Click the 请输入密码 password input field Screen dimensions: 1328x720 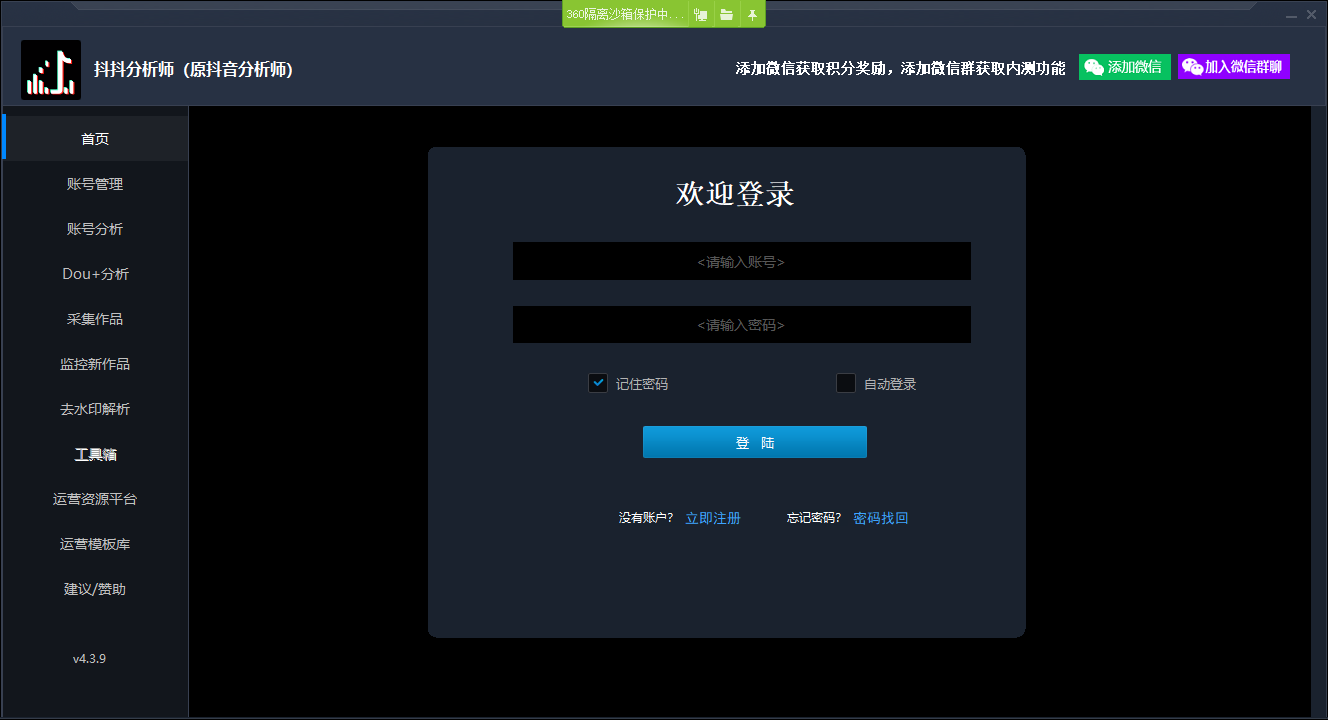(741, 324)
